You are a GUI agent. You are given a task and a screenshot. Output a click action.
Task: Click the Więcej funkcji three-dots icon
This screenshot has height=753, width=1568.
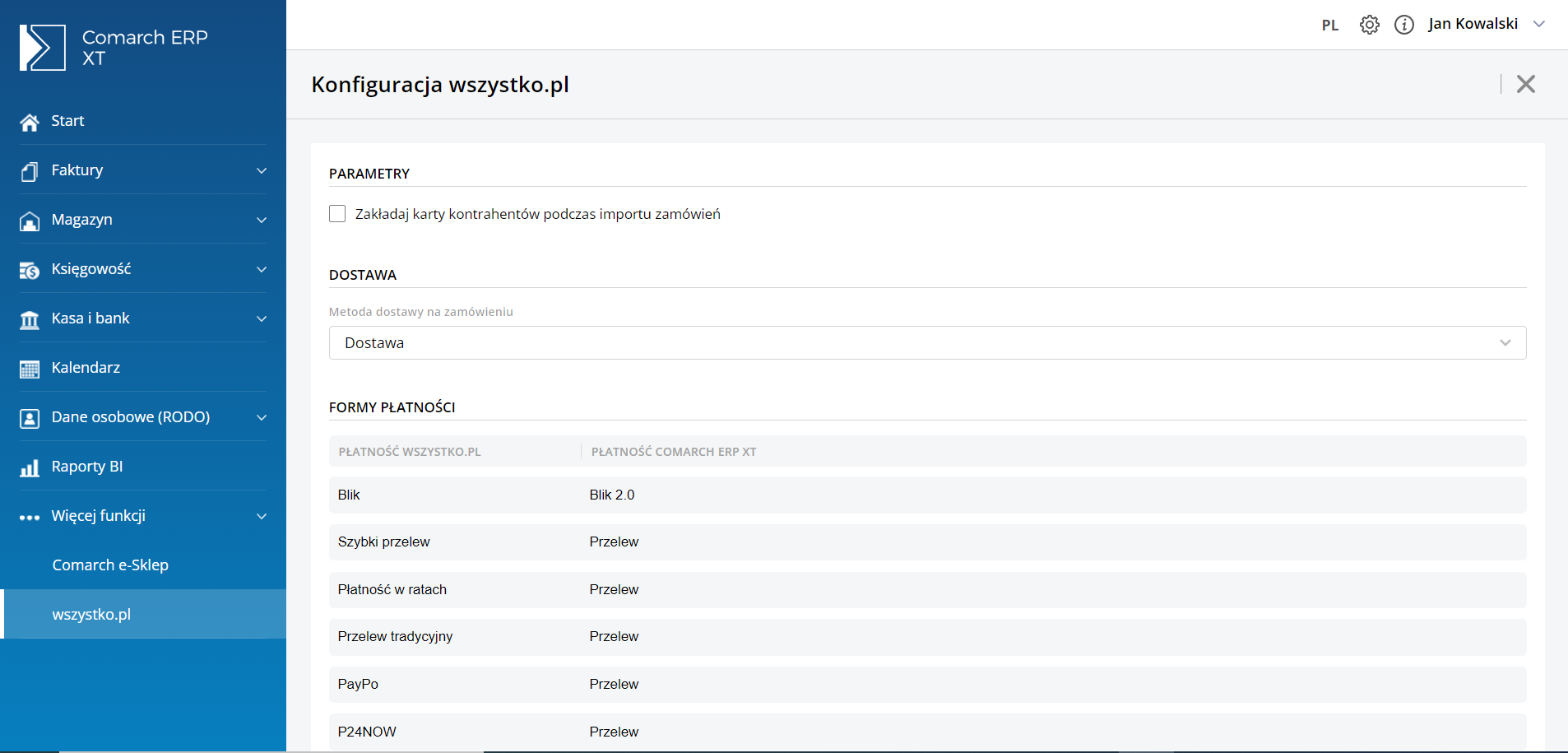30,518
